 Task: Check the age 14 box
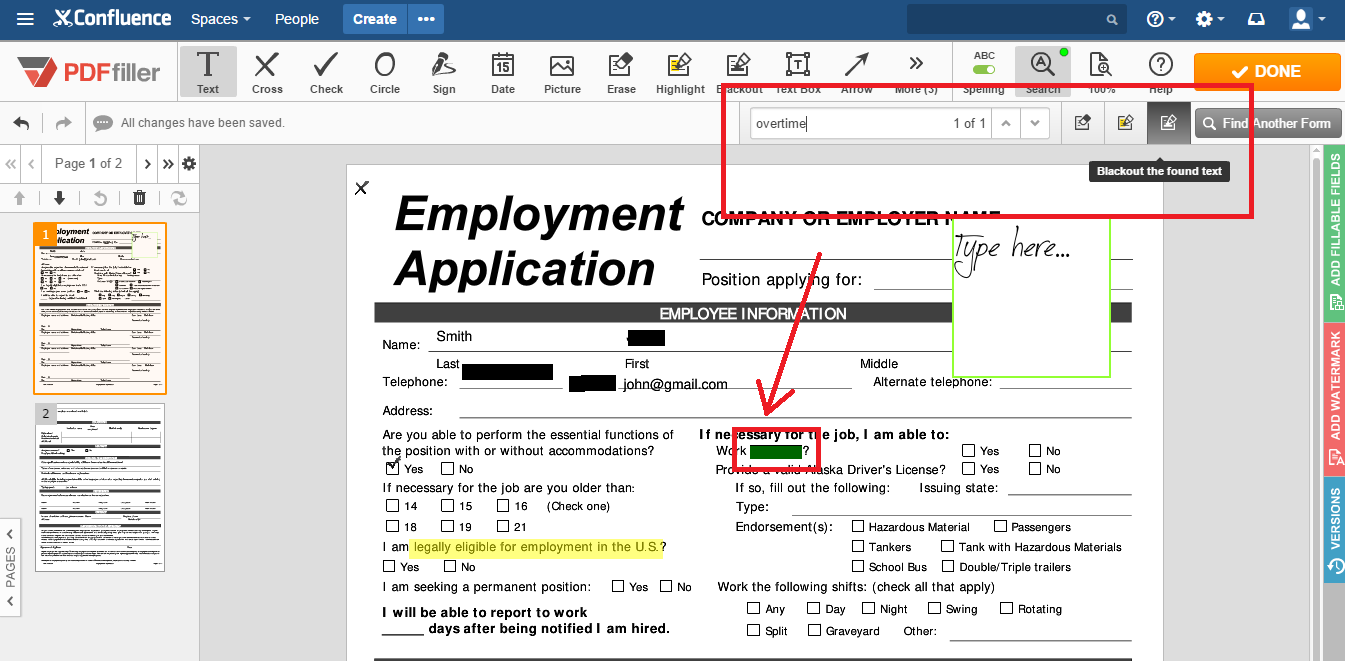pos(393,506)
